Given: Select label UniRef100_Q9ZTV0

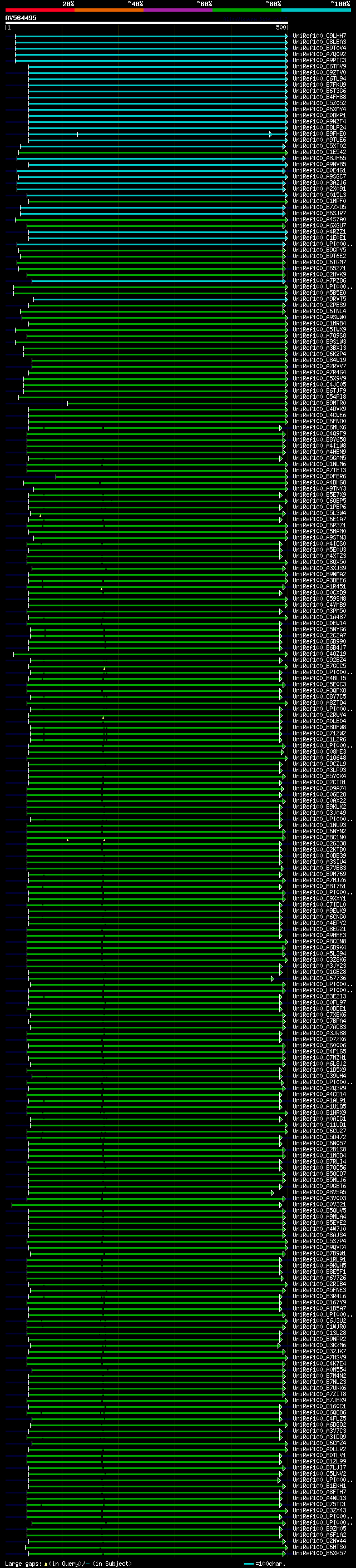Looking at the screenshot, I should point(319,72).
